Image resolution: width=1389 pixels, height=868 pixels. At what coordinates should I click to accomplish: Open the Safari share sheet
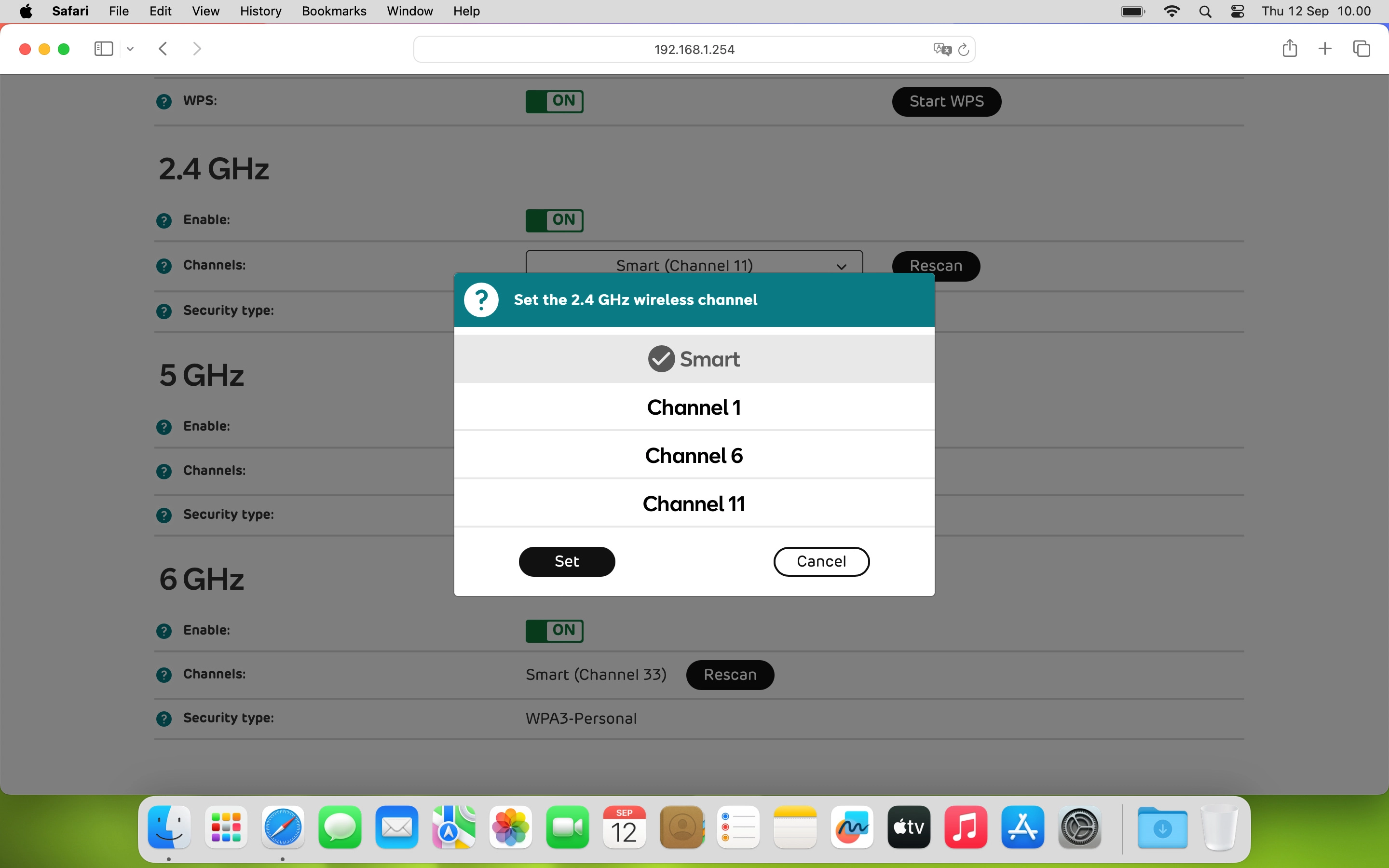[1289, 49]
